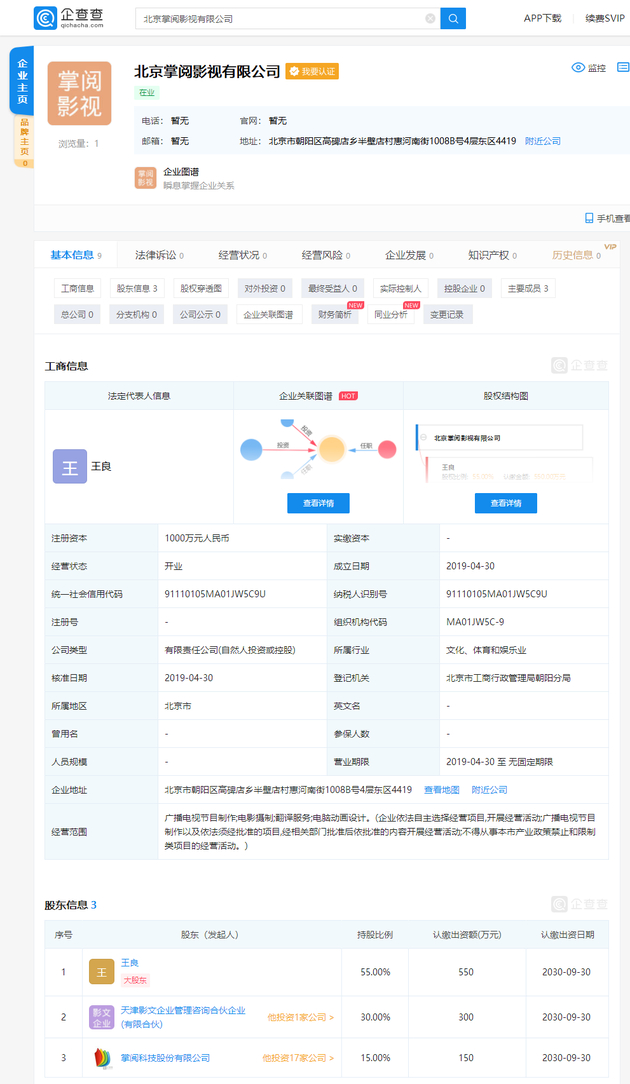
Task: Click legal representative name 王良
Action: (101, 467)
